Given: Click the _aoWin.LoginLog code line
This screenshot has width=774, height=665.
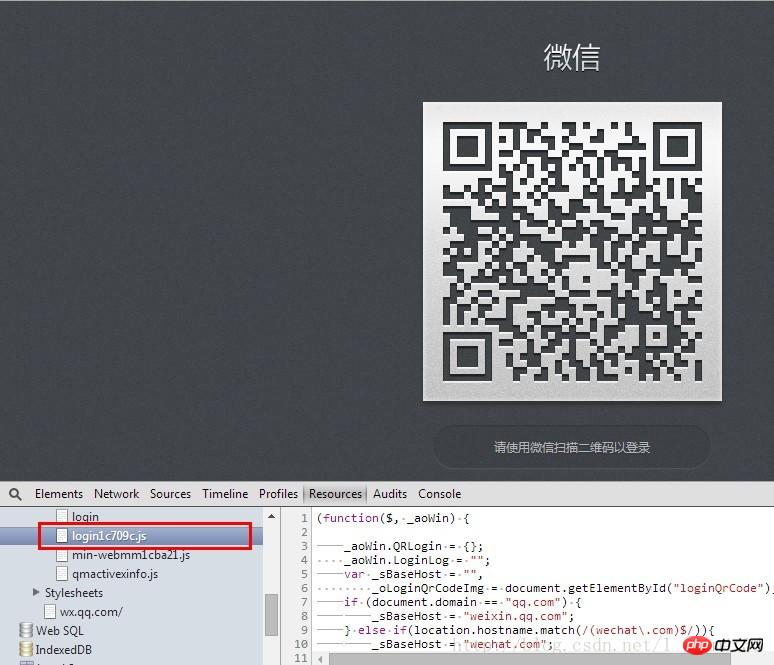Looking at the screenshot, I should pyautogui.click(x=417, y=560).
